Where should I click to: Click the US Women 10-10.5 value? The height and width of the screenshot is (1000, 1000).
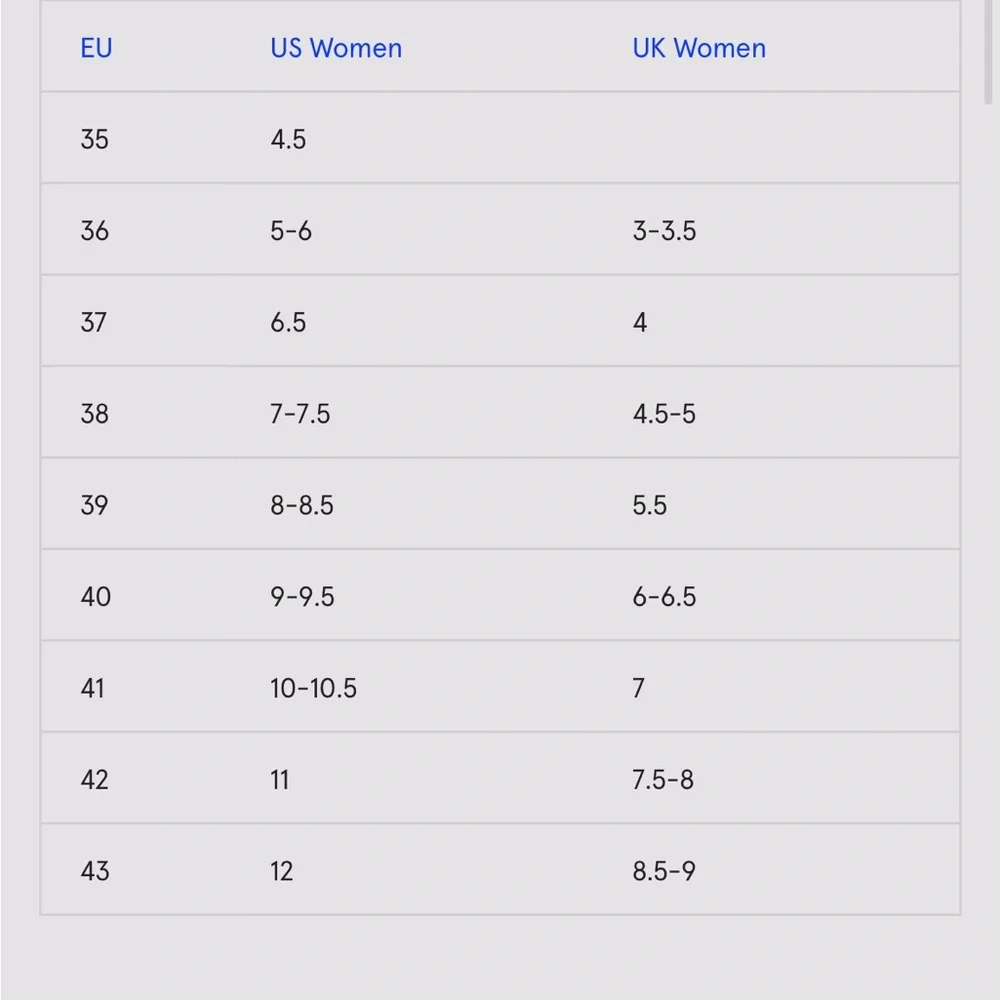coord(313,688)
